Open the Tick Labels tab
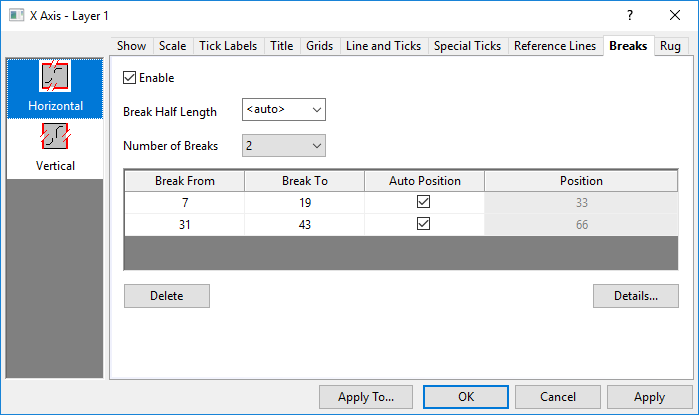This screenshot has height=415, width=699. pyautogui.click(x=228, y=46)
